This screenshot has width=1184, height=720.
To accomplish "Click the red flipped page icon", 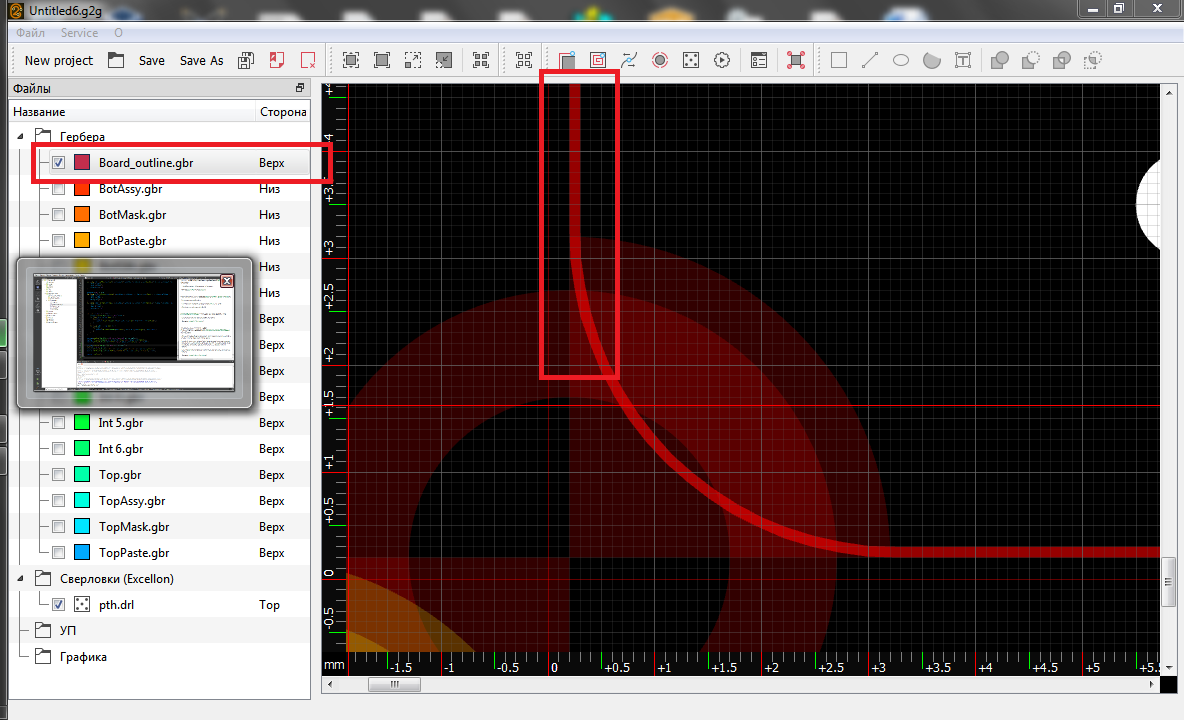I will [277, 60].
